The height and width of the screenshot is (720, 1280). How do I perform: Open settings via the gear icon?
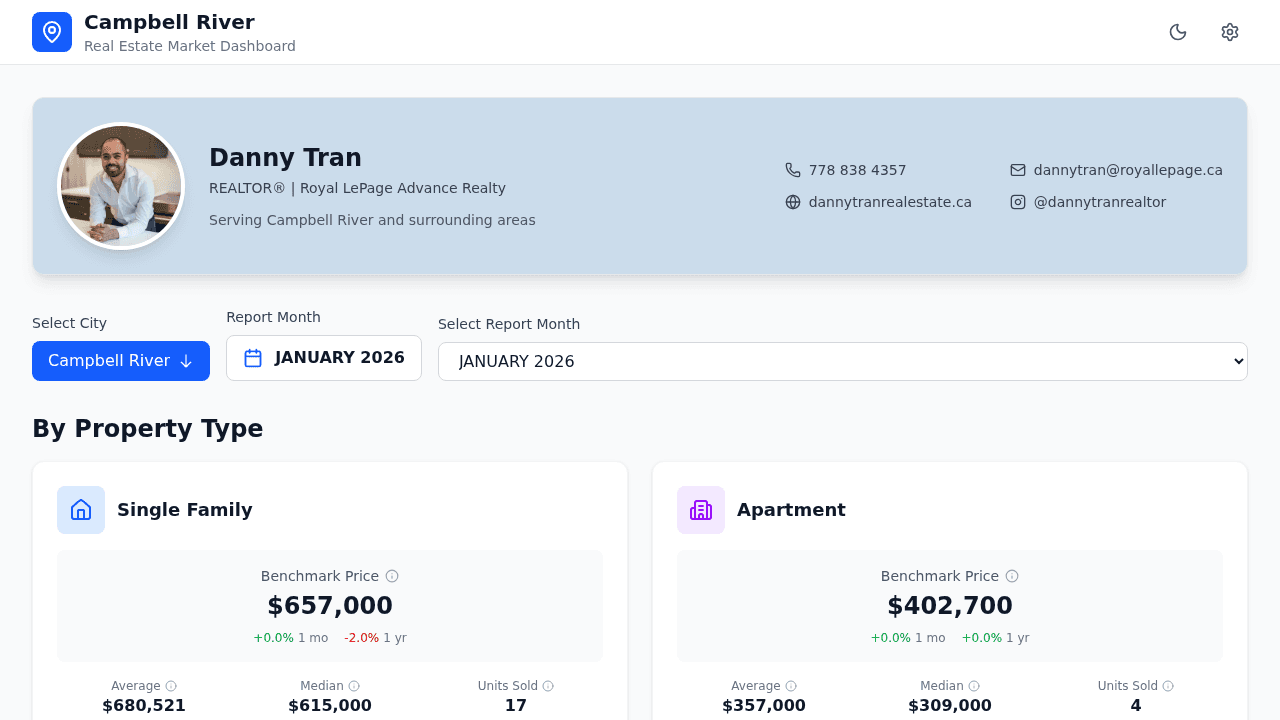tap(1230, 32)
